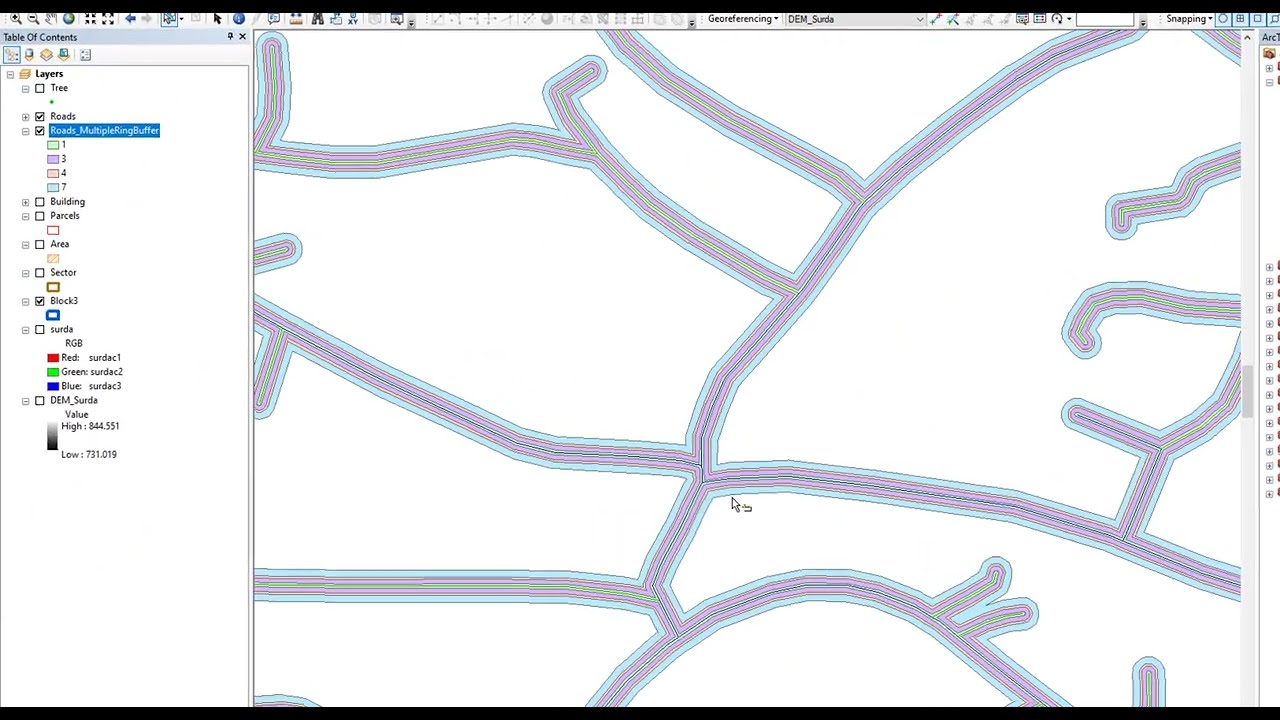
Task: Click the DEM_Surda grayscale color ramp
Action: click(x=52, y=436)
